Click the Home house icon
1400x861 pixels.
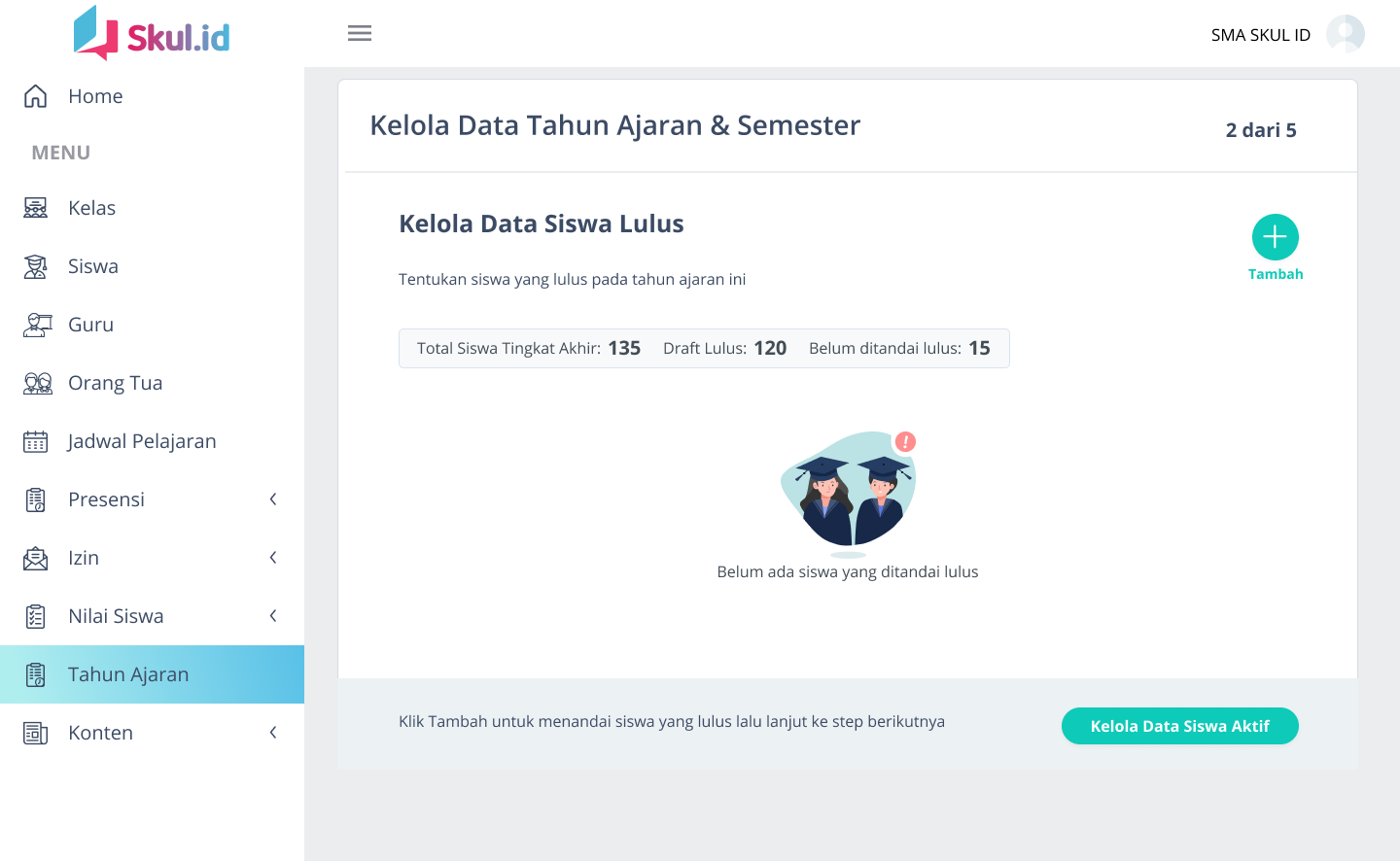pyautogui.click(x=36, y=96)
